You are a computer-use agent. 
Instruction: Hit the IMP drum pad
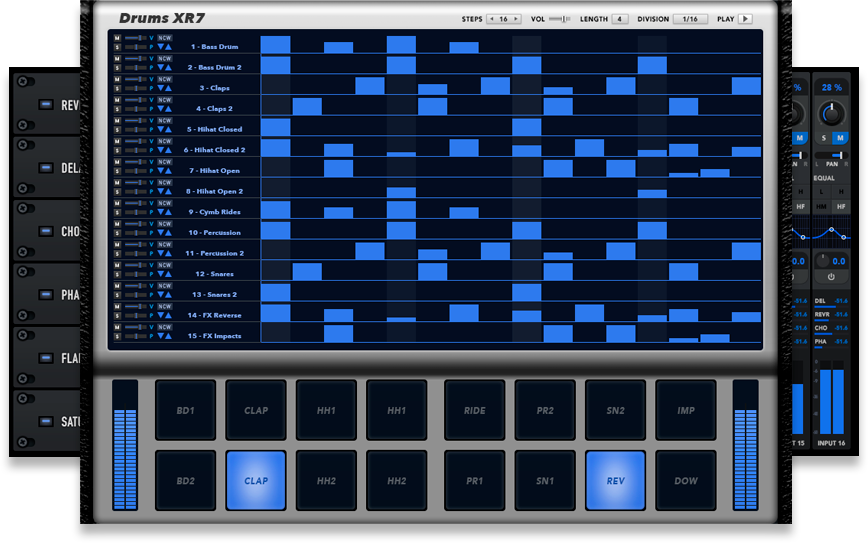click(x=686, y=410)
